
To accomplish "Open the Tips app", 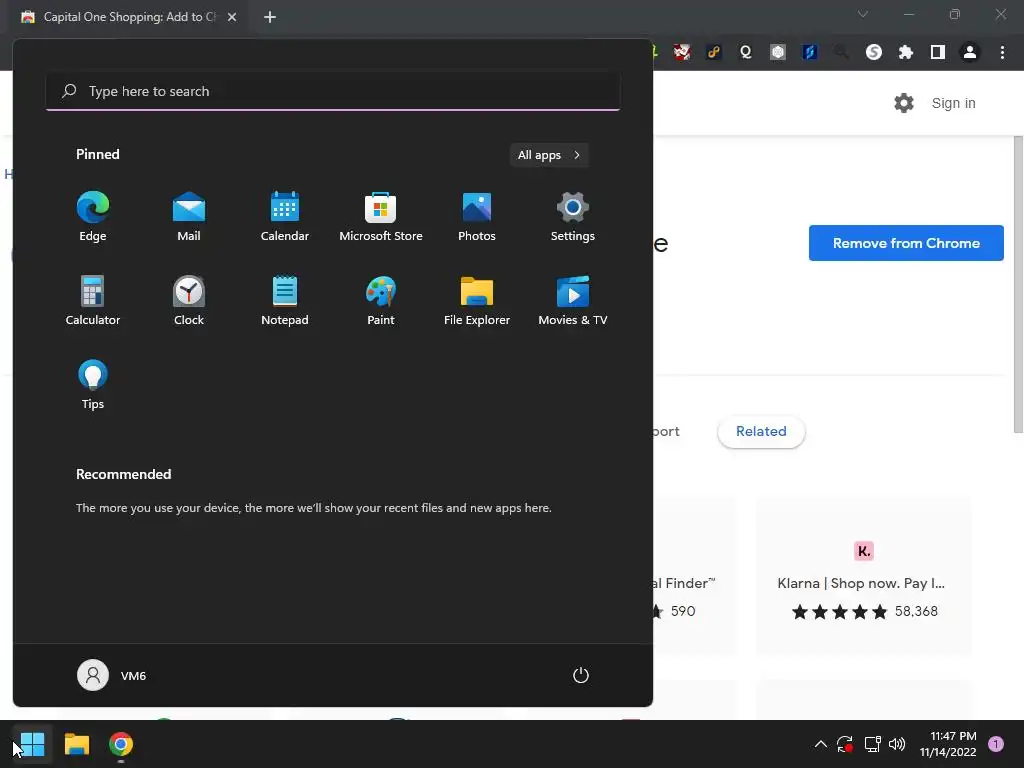I will pos(93,385).
